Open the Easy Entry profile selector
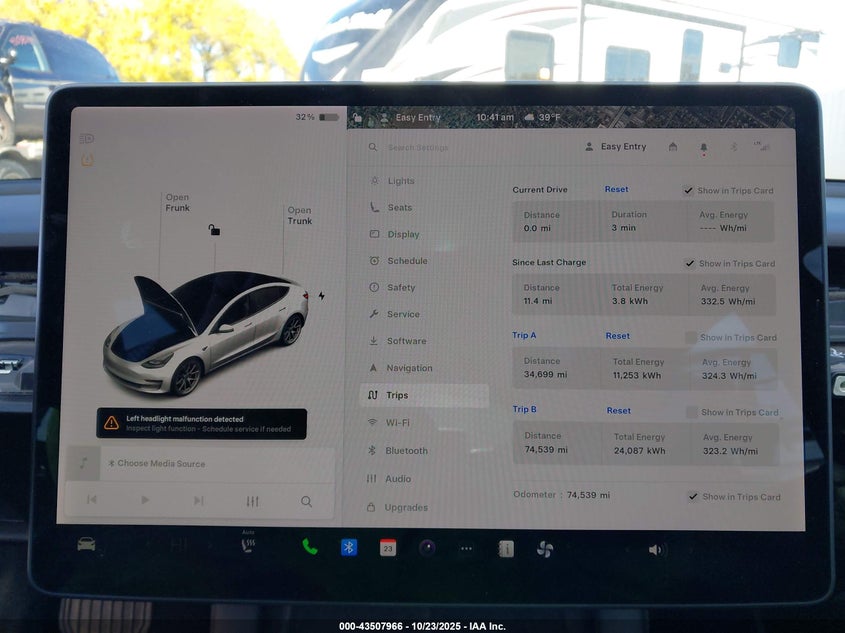 click(x=615, y=147)
